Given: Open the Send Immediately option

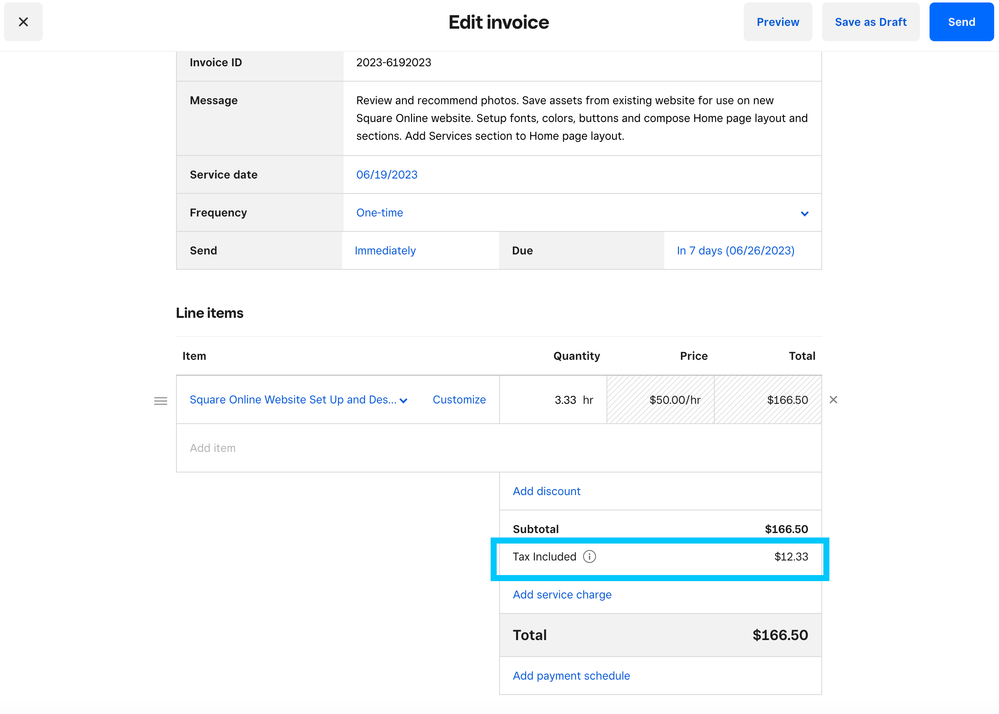Looking at the screenshot, I should 385,251.
